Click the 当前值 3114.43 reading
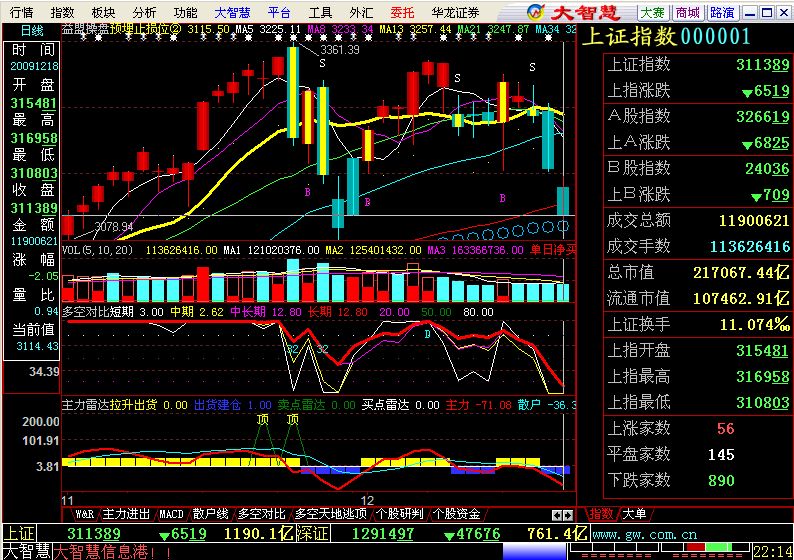Screen dimensions: 794x560 point(37,346)
